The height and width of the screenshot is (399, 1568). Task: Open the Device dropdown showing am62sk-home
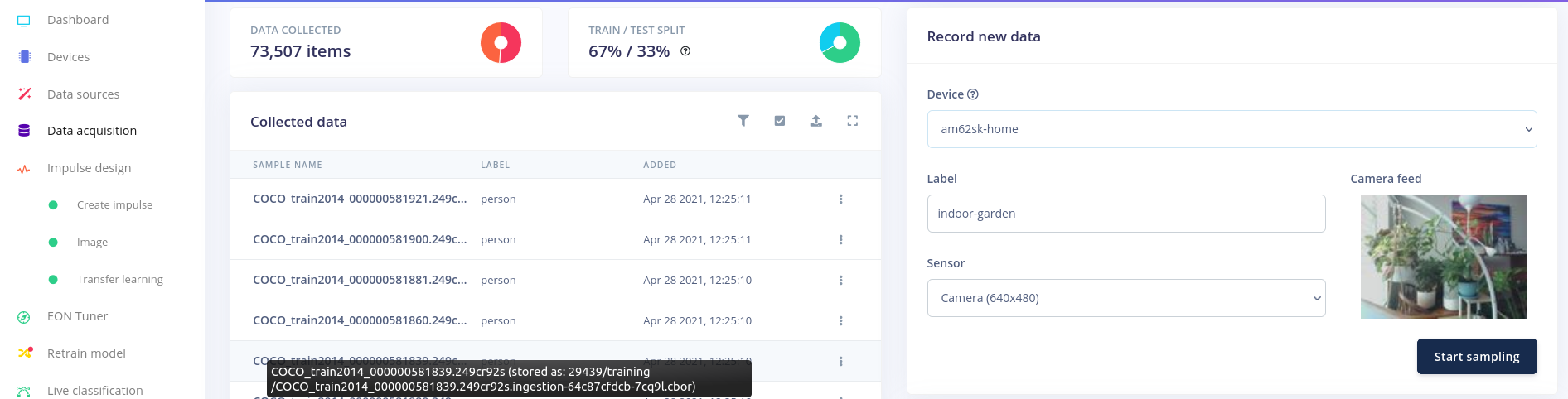(1231, 129)
